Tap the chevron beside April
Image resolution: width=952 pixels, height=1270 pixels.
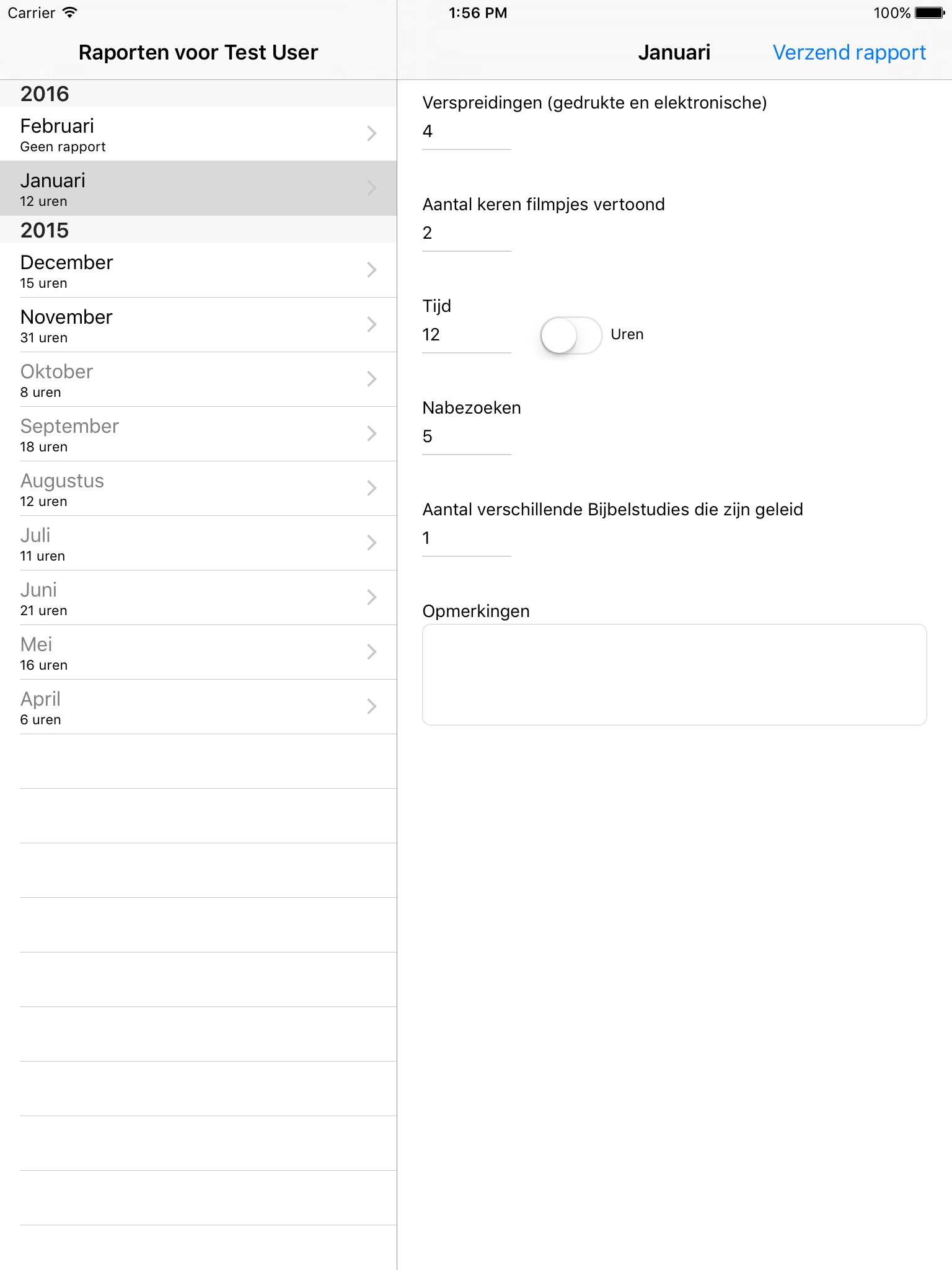tap(371, 706)
